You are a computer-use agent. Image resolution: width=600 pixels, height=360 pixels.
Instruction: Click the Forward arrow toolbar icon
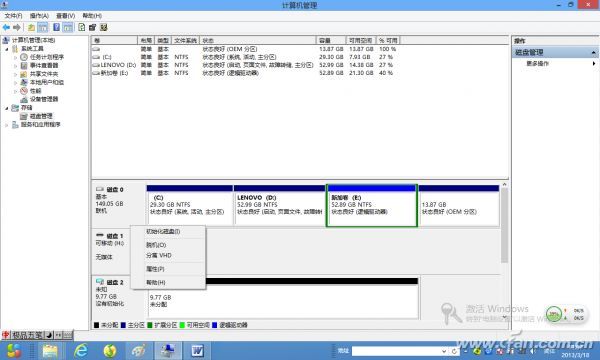tap(17, 28)
